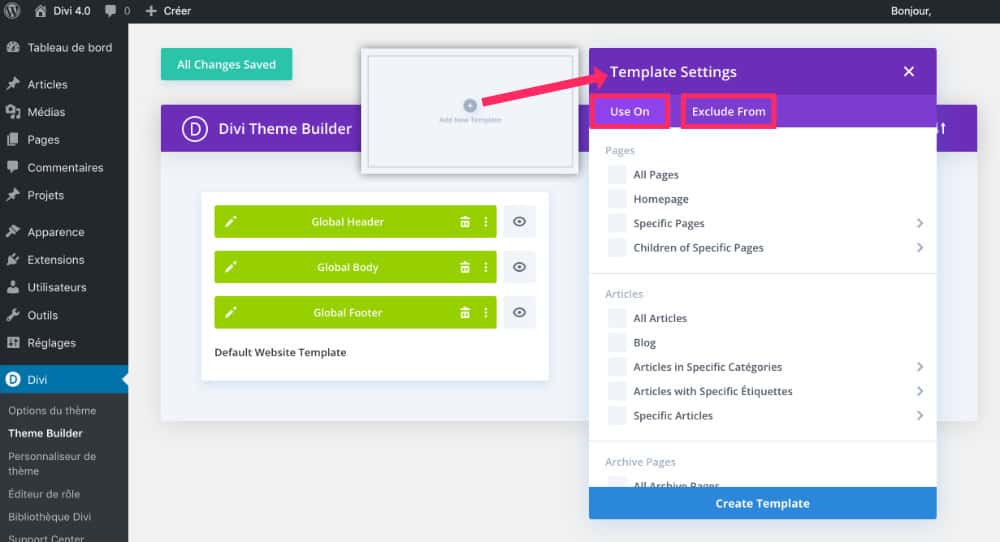This screenshot has height=542, width=1000.
Task: Toggle Global Header visibility eye
Action: pos(519,221)
